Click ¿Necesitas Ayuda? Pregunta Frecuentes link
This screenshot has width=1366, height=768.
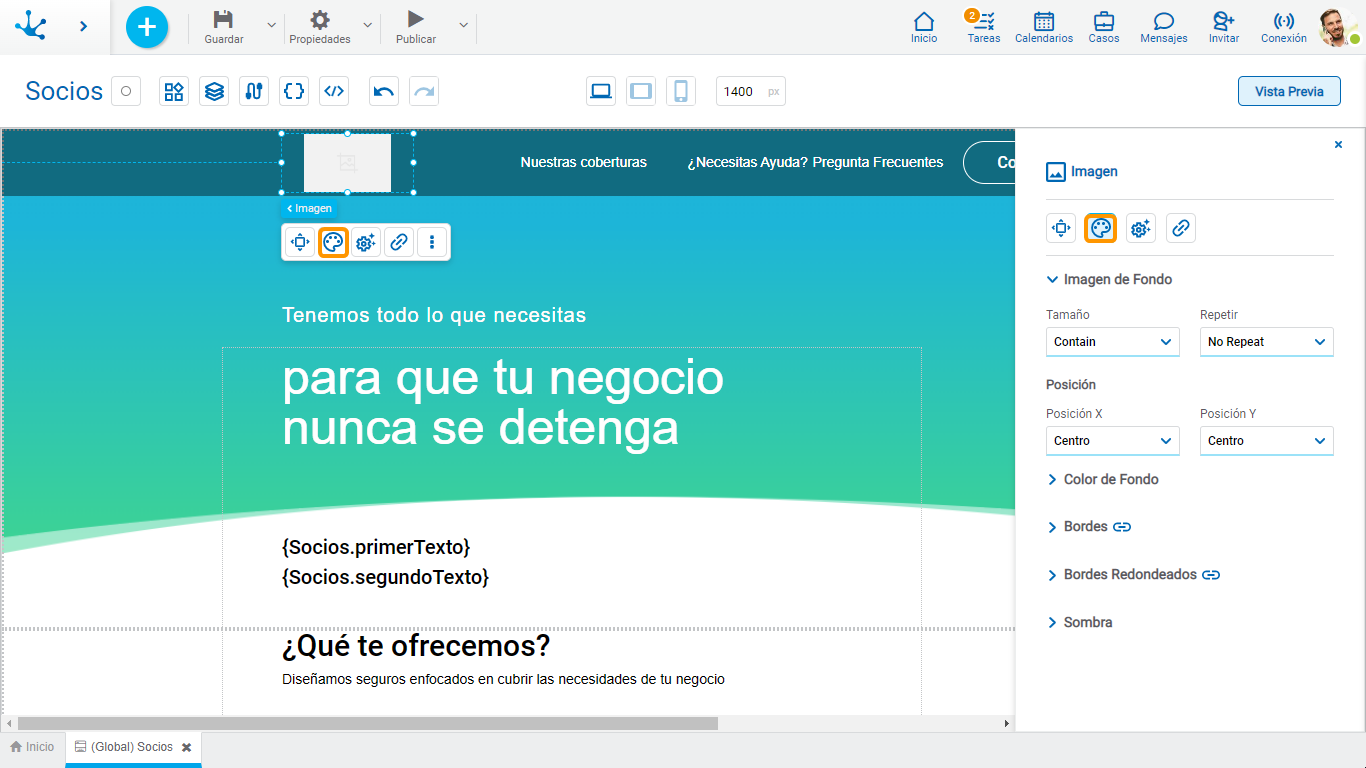(815, 162)
